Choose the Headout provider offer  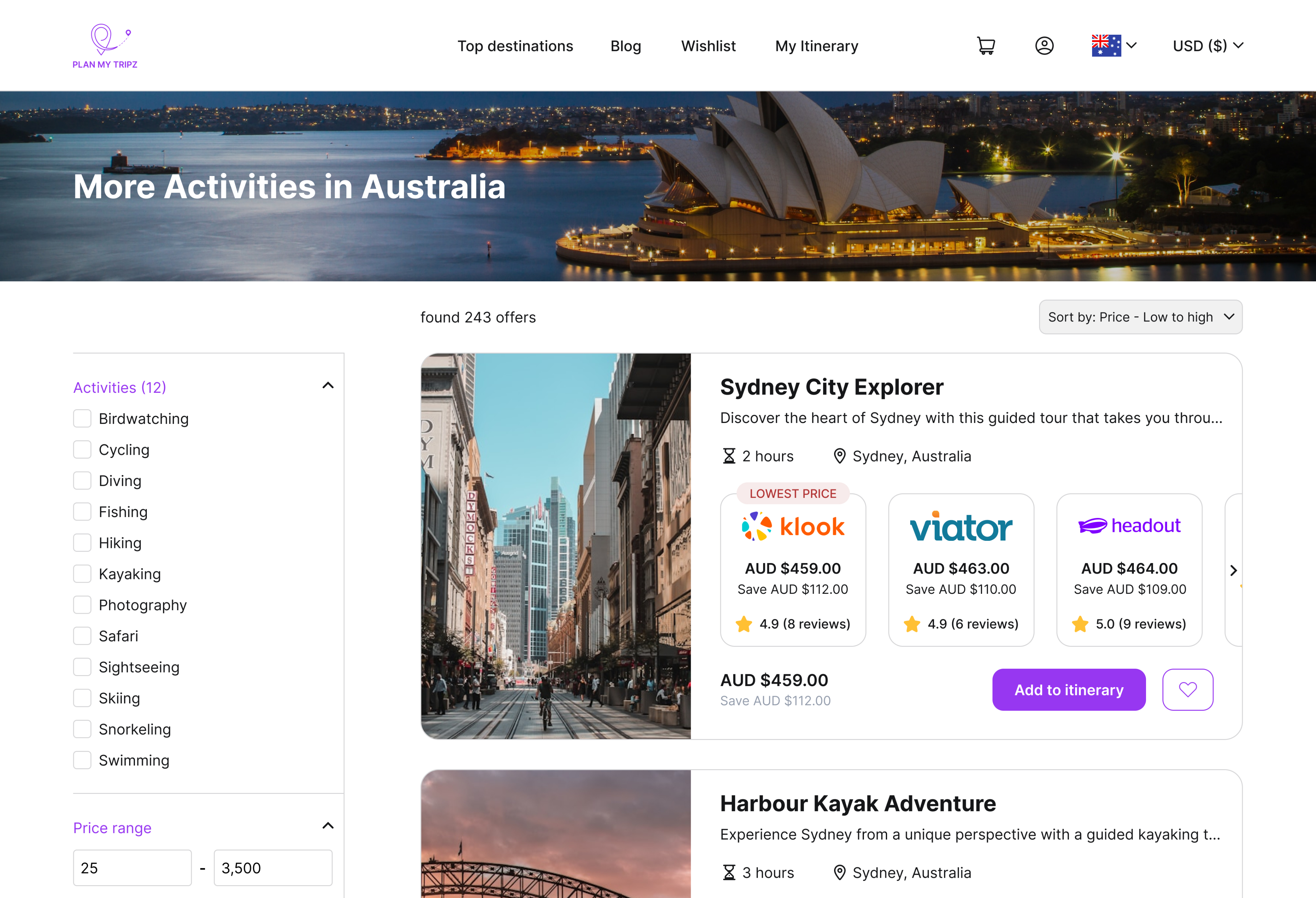(1129, 570)
